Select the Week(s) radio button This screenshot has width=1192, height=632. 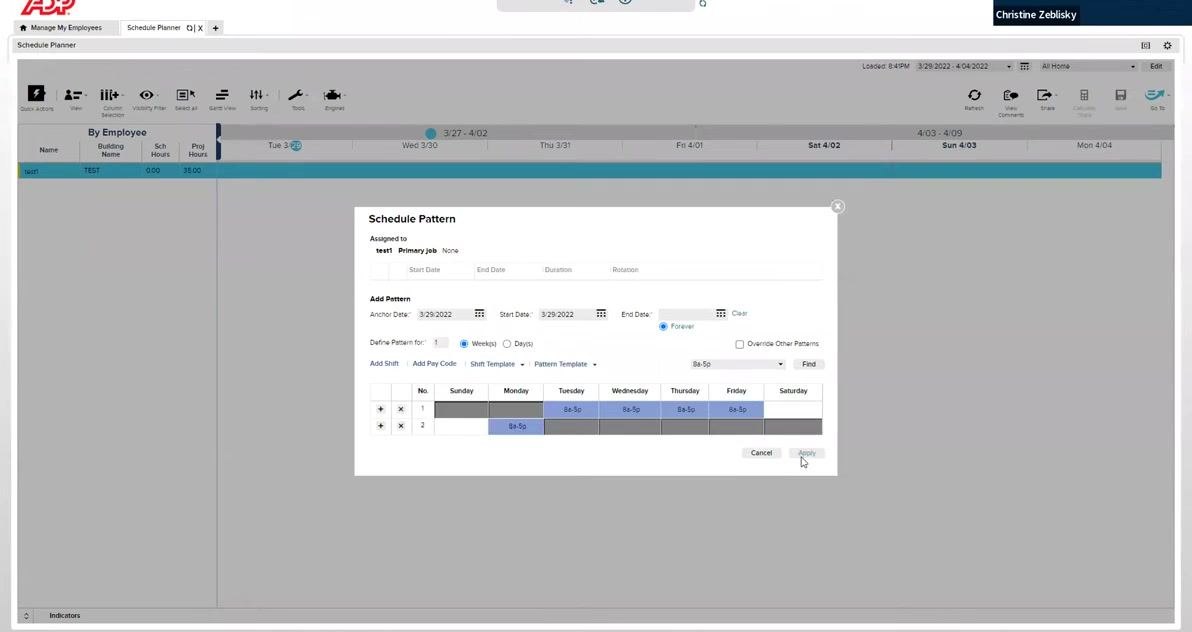tap(464, 344)
